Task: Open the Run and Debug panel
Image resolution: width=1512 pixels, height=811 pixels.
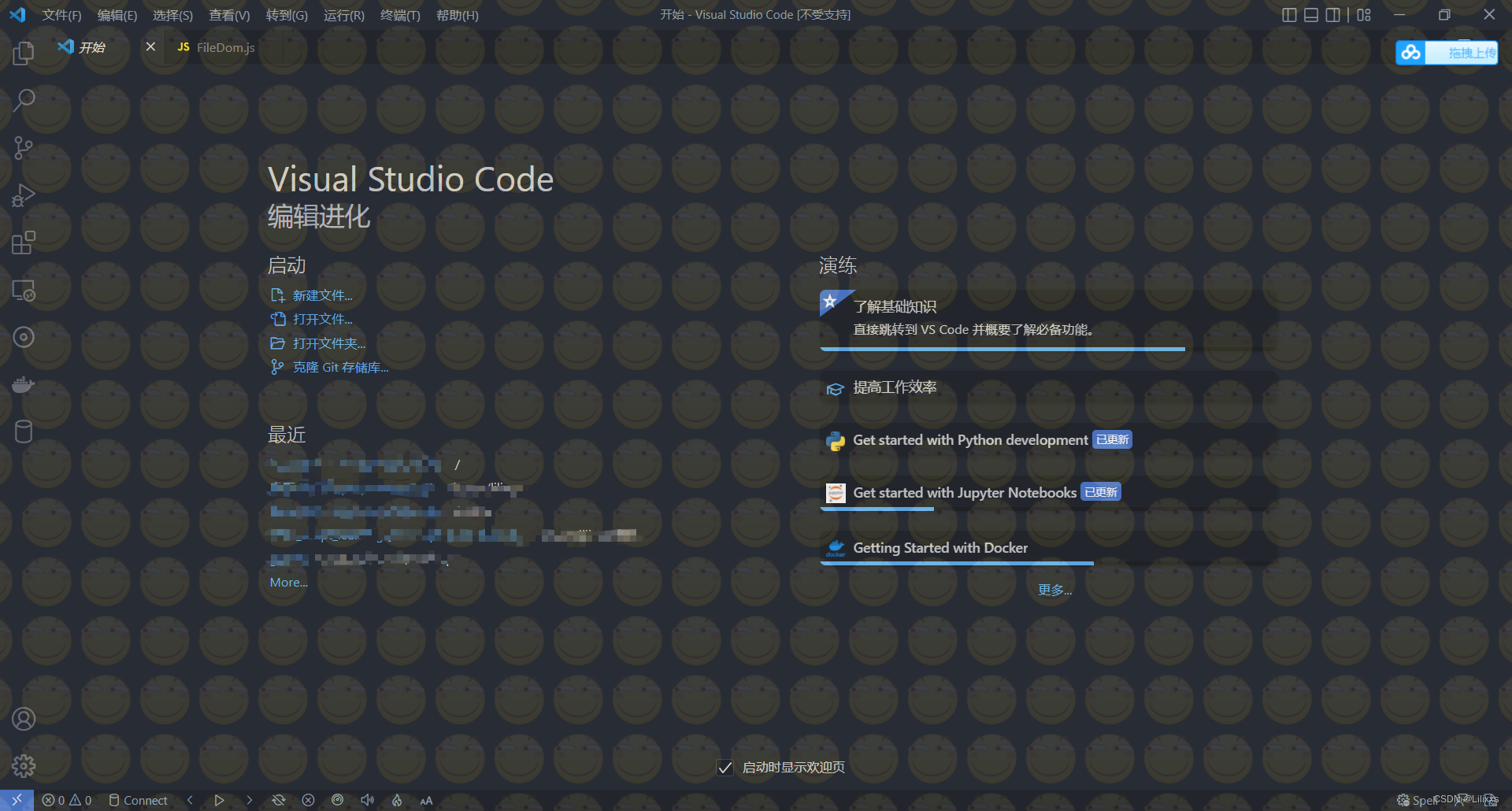Action: click(x=24, y=194)
